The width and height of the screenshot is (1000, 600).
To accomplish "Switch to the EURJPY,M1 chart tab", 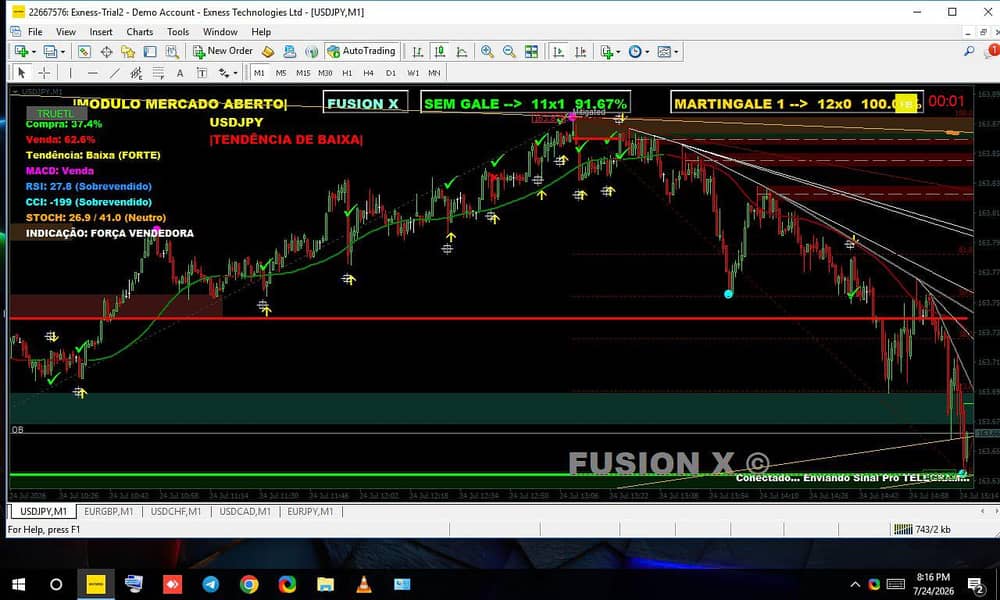I will [x=310, y=511].
